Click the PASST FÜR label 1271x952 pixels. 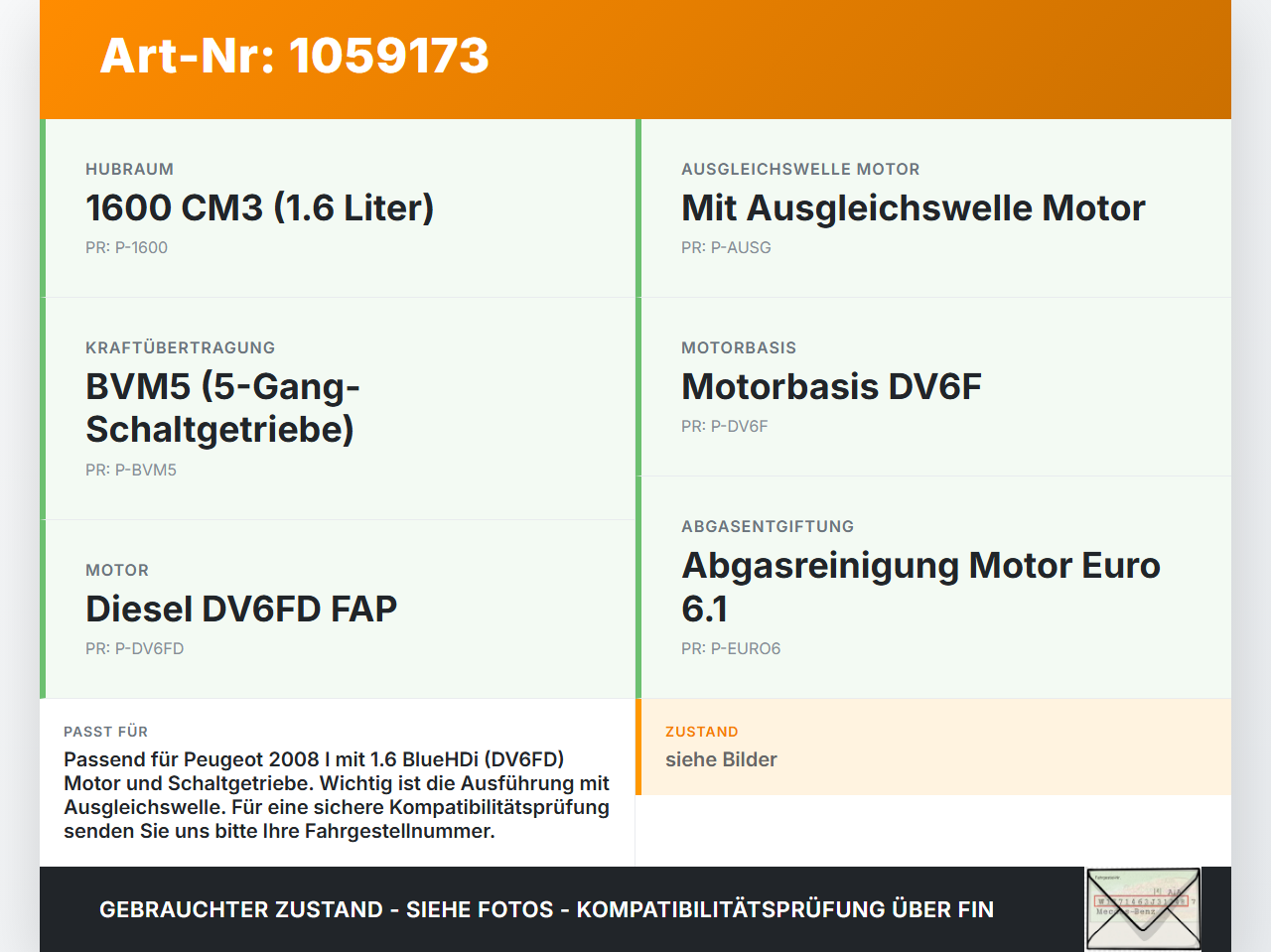(x=105, y=732)
